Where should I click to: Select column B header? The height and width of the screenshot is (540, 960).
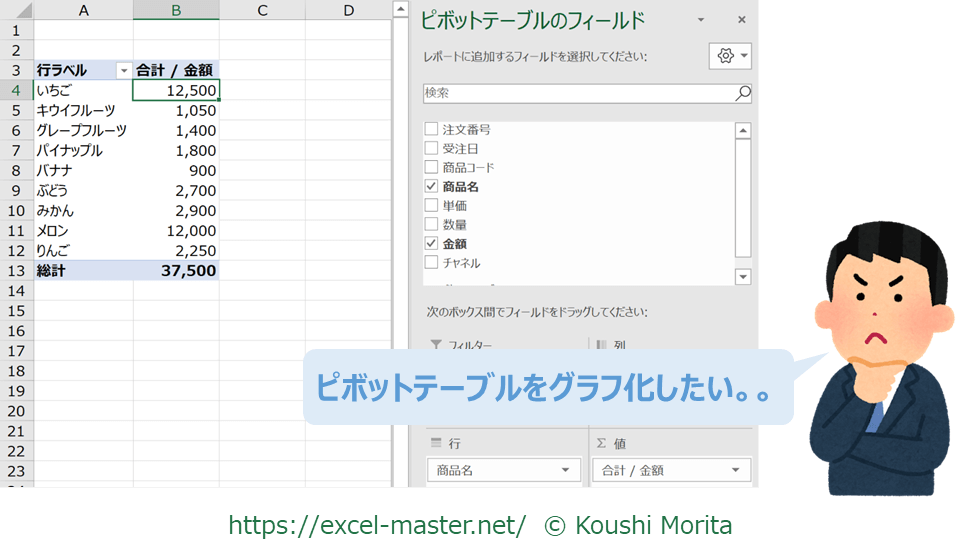coord(176,10)
